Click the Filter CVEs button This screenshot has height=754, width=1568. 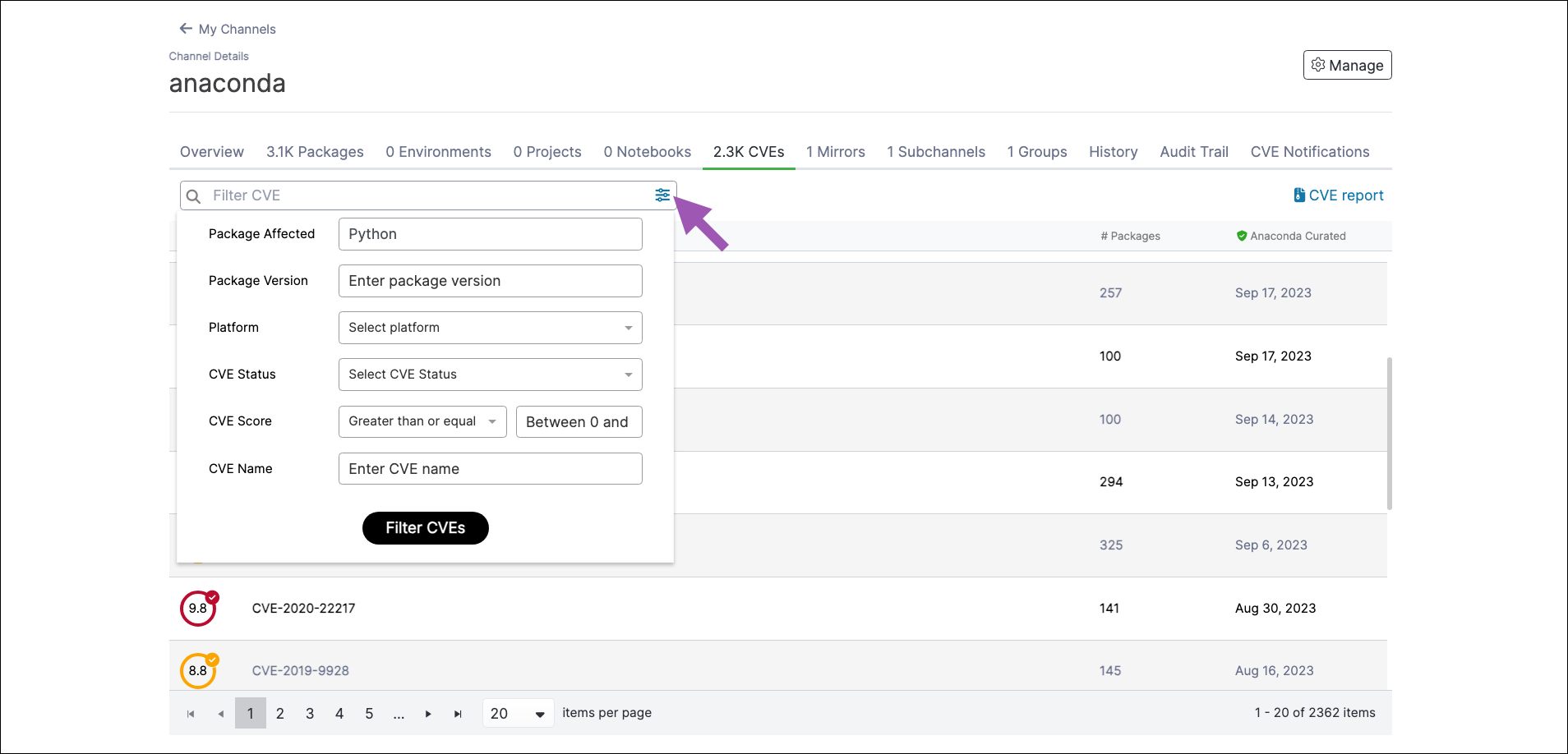[426, 528]
